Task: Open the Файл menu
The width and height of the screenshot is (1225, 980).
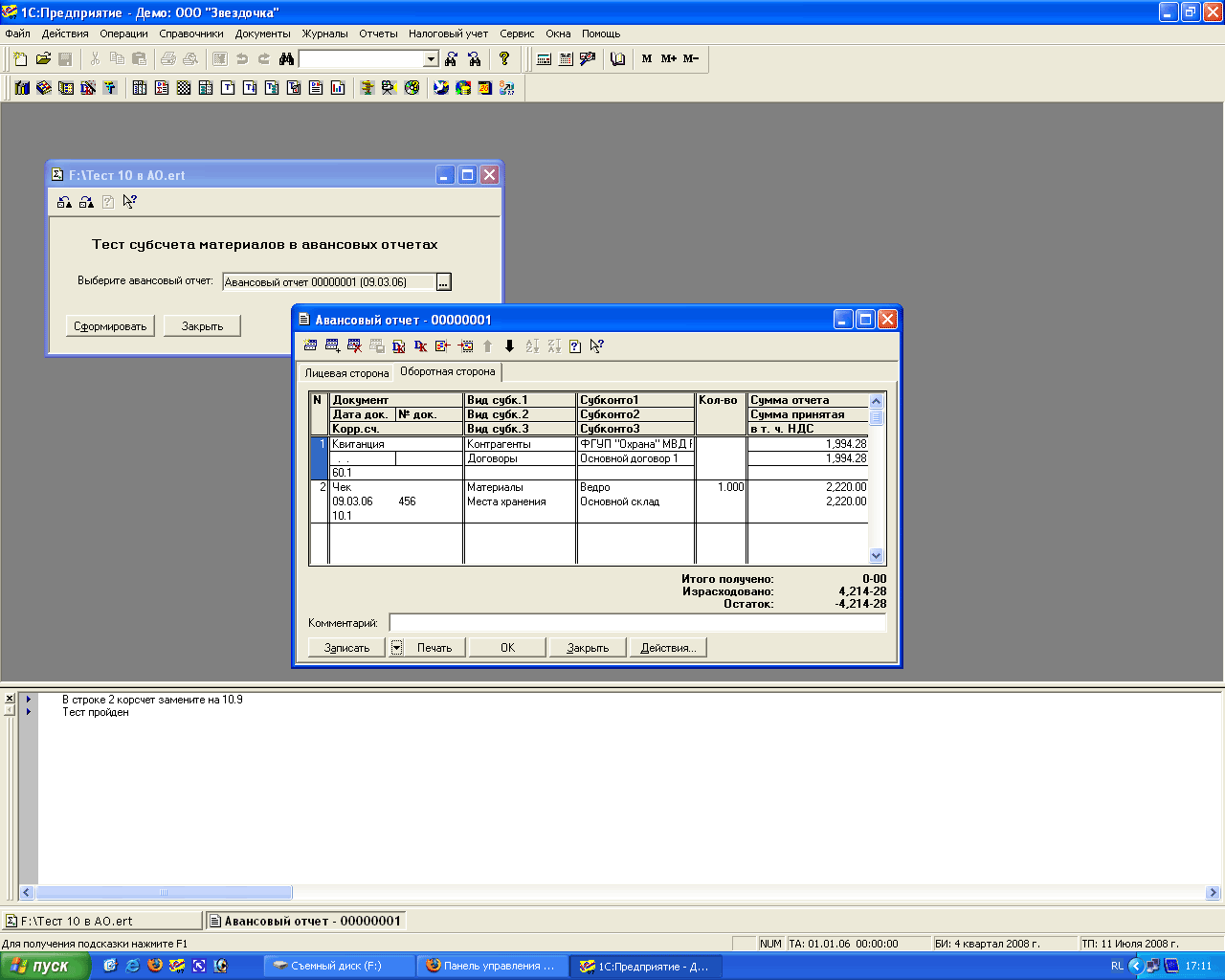Action: 17,33
